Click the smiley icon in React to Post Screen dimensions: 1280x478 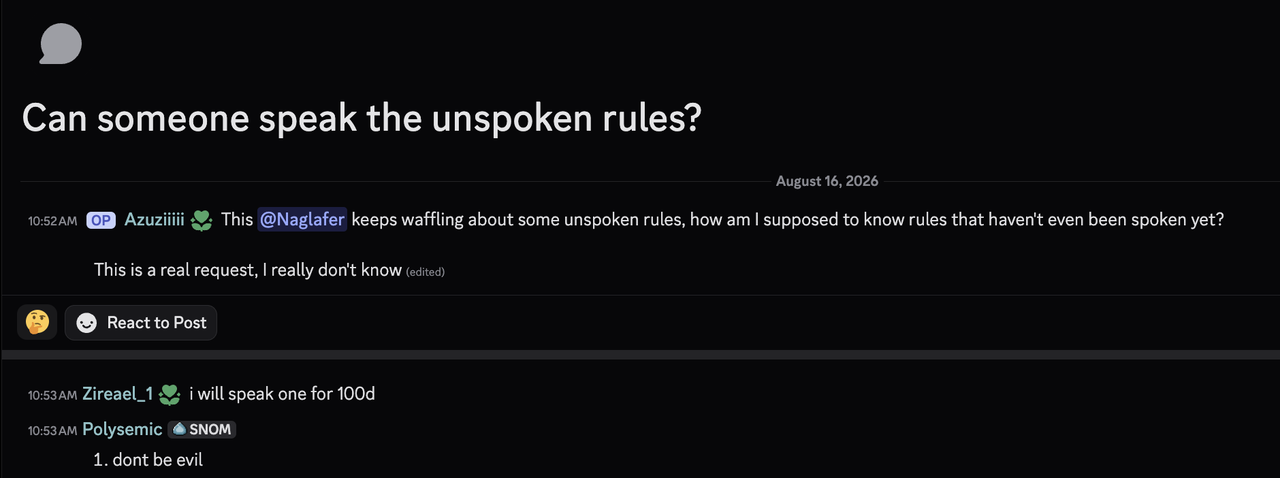click(87, 323)
